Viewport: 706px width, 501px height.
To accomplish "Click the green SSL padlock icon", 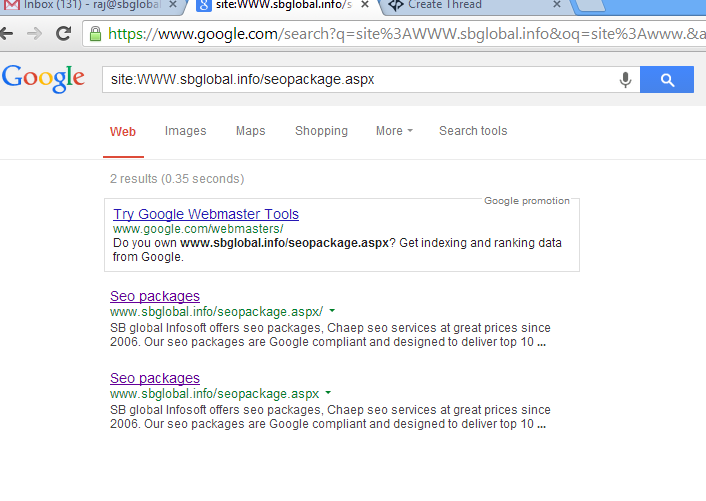I will click(95, 34).
